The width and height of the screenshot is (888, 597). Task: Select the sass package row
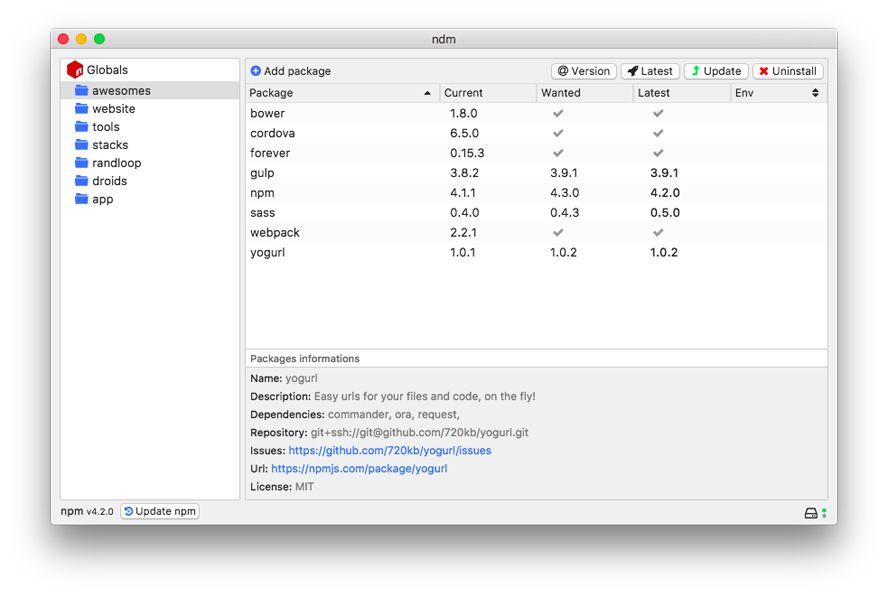[536, 212]
